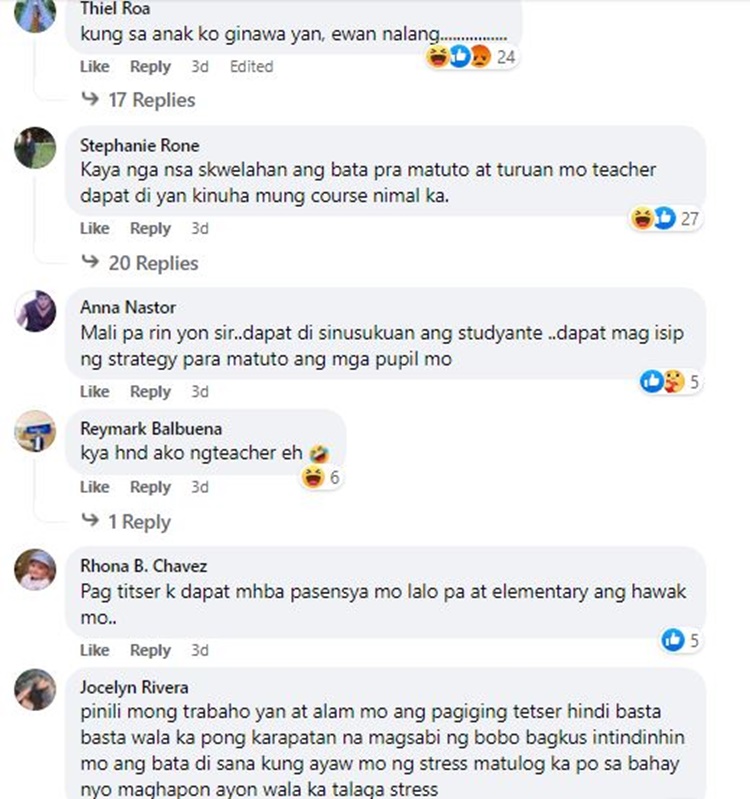Show edit history via Edited label

251,66
